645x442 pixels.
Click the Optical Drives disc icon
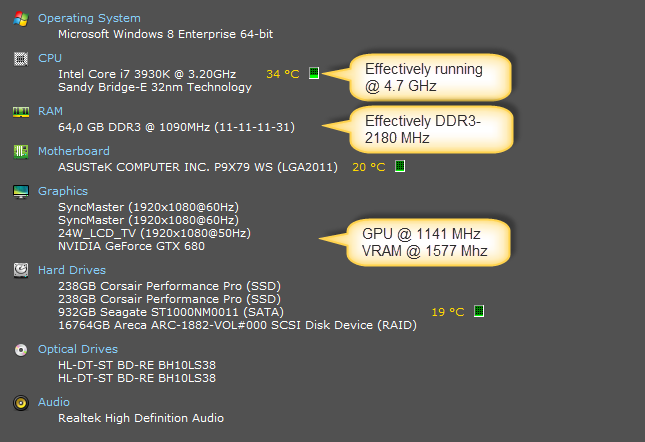pos(20,350)
